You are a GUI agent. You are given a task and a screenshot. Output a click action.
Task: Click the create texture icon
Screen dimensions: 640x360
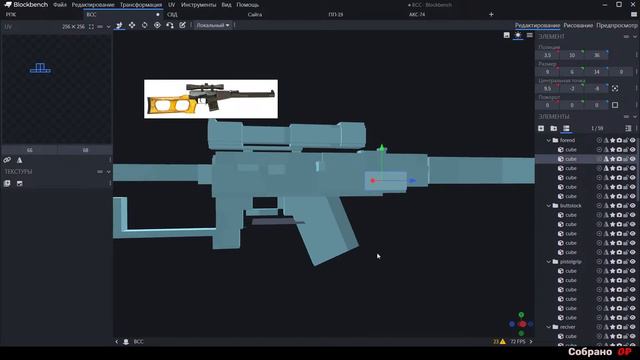coord(19,184)
